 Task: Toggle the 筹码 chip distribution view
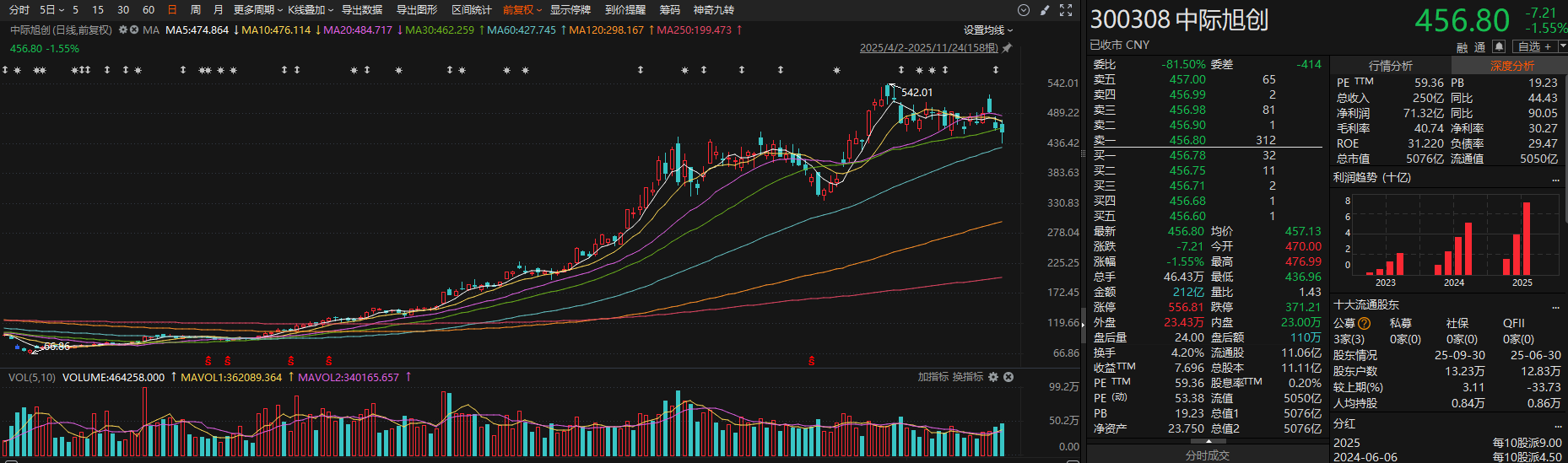click(x=669, y=10)
